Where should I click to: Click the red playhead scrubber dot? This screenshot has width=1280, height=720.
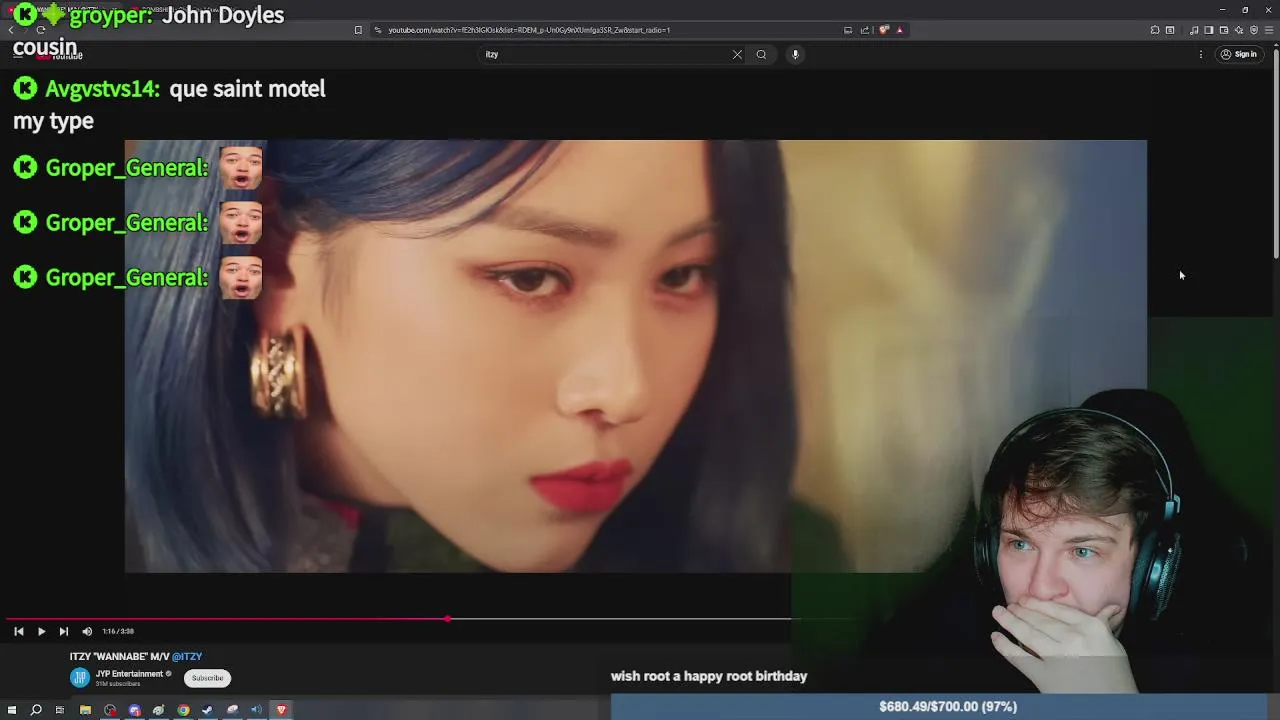tap(447, 619)
